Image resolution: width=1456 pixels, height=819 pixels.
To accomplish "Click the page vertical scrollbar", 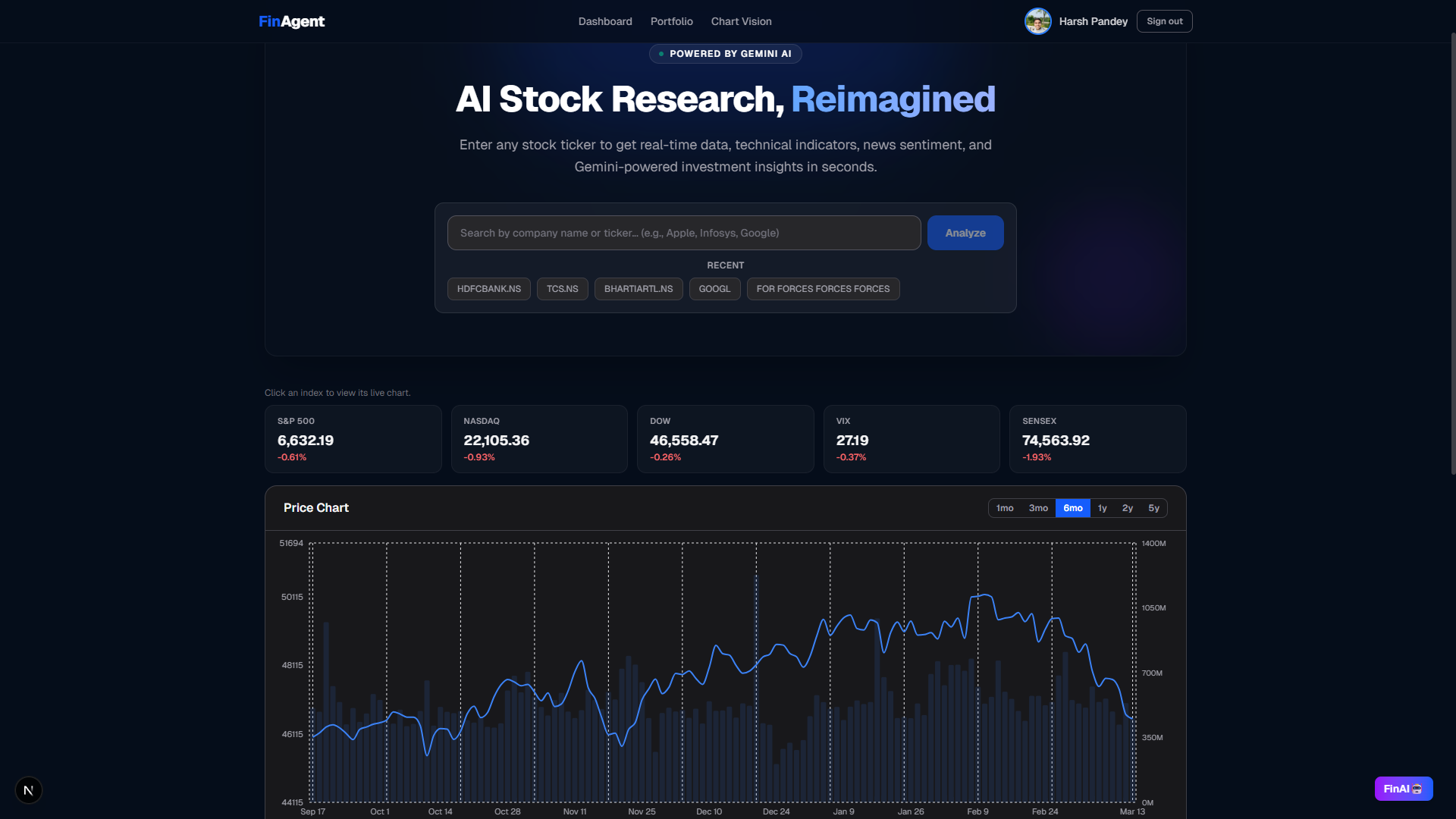I will point(1453,254).
